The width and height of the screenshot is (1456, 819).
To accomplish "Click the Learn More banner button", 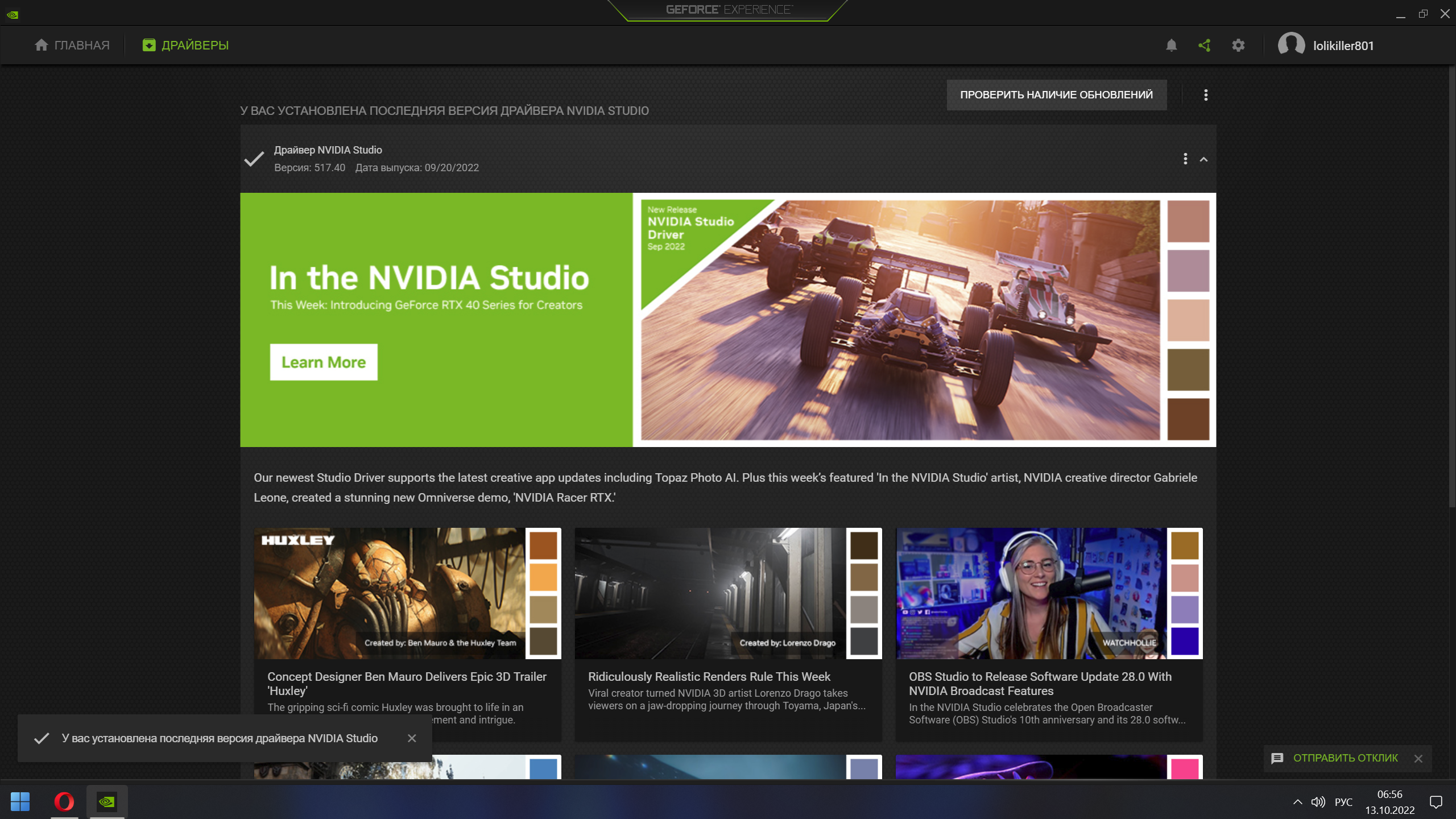I will 323,362.
